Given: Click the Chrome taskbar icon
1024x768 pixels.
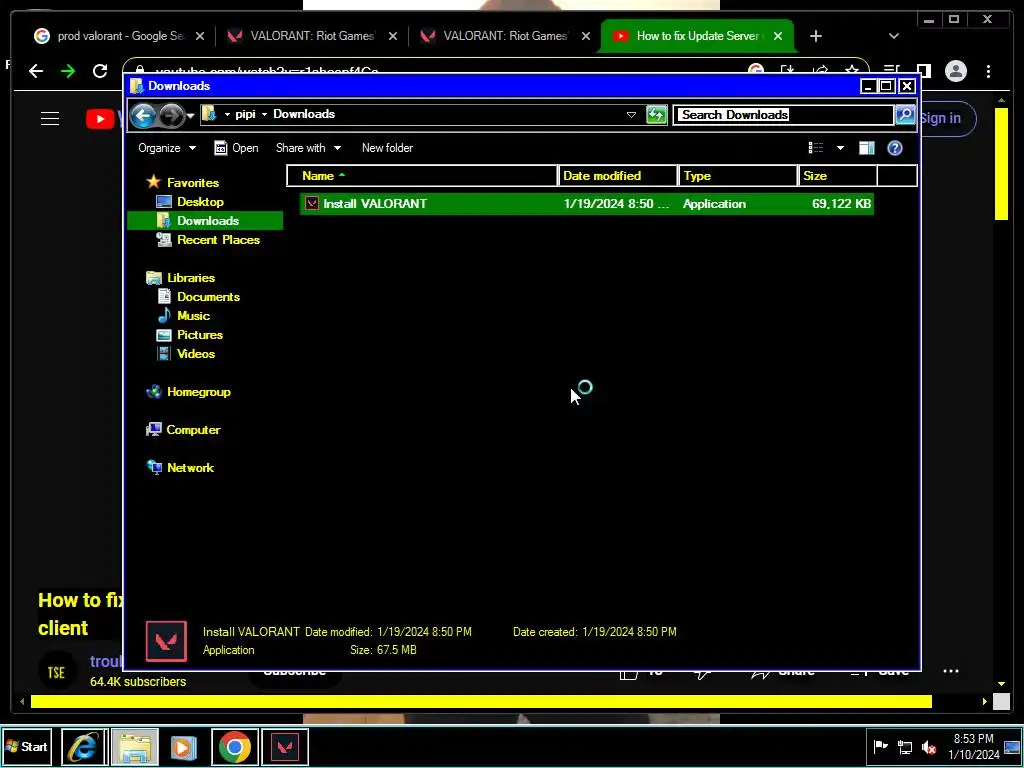Looking at the screenshot, I should [x=234, y=746].
